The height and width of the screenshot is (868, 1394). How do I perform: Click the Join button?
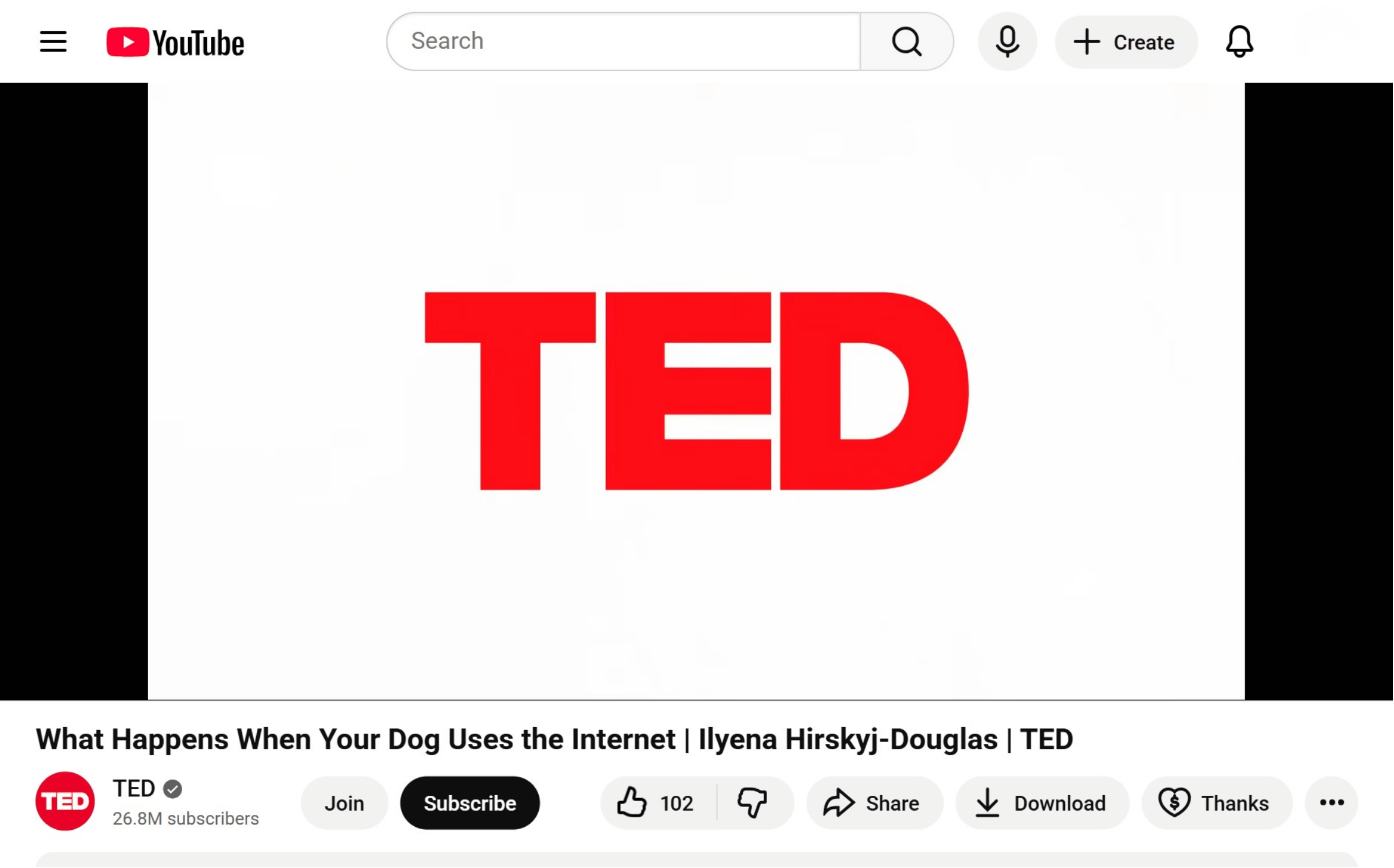tap(343, 803)
